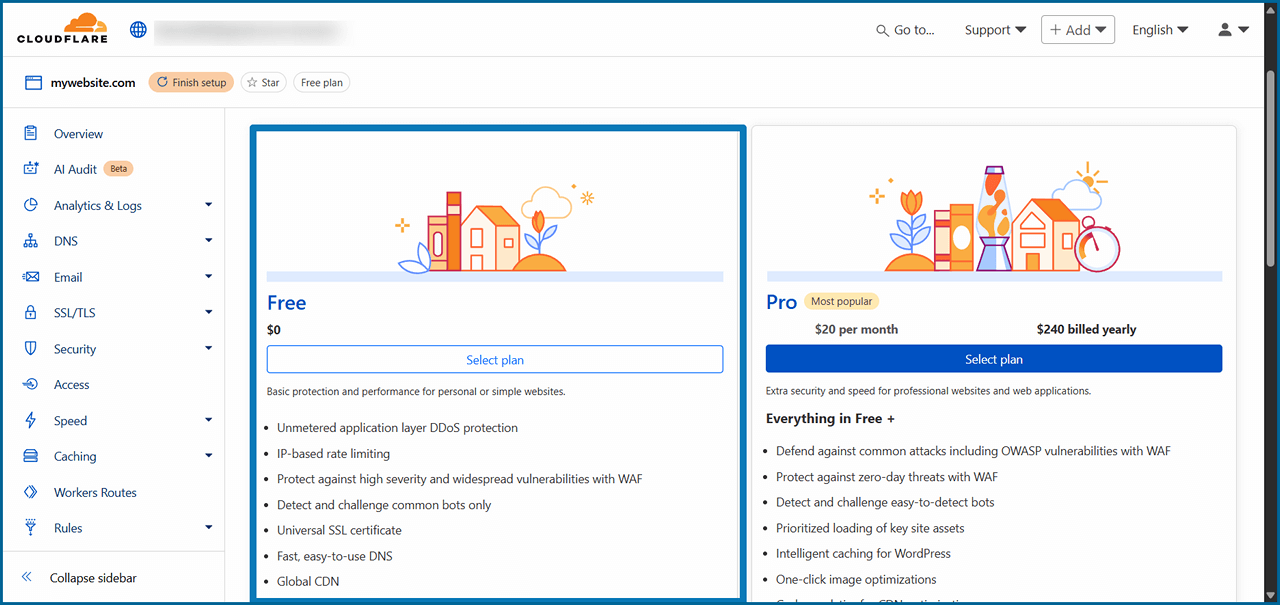This screenshot has height=605, width=1280.
Task: Click the Free plan houses illustration
Action: [495, 228]
